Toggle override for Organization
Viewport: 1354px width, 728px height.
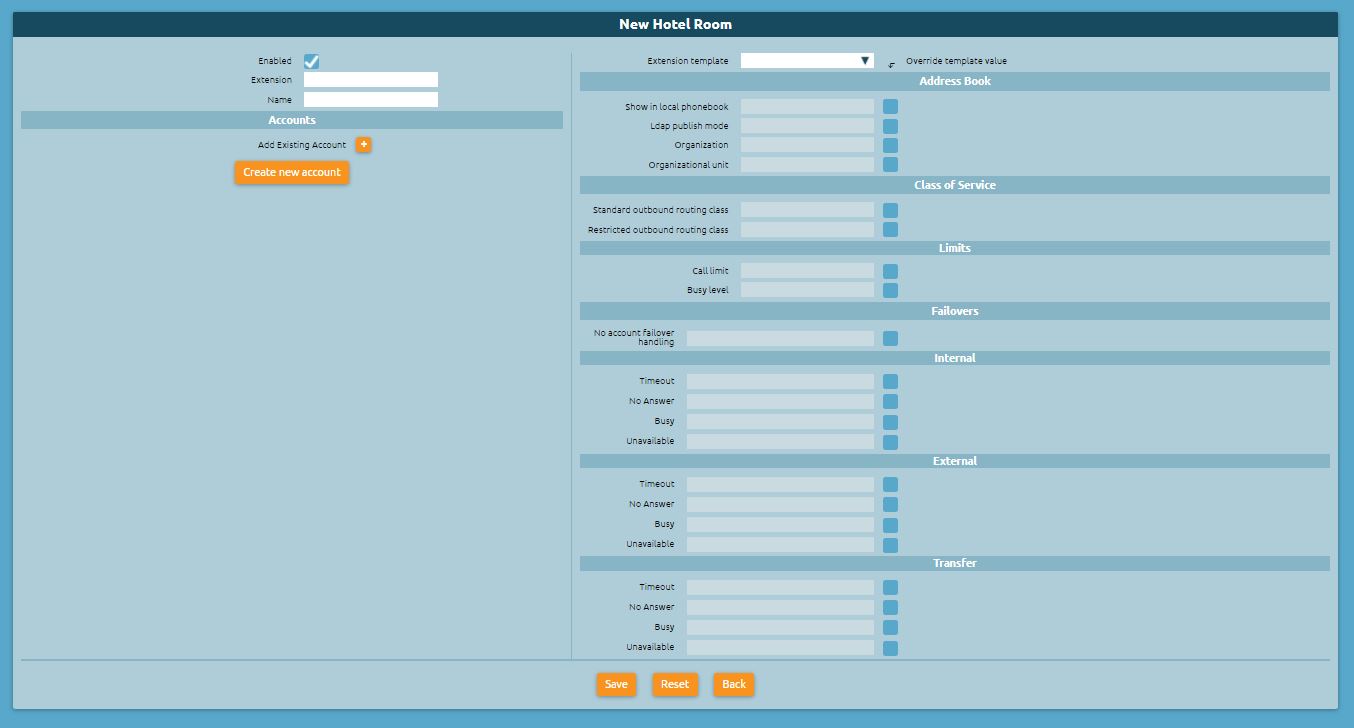[890, 145]
